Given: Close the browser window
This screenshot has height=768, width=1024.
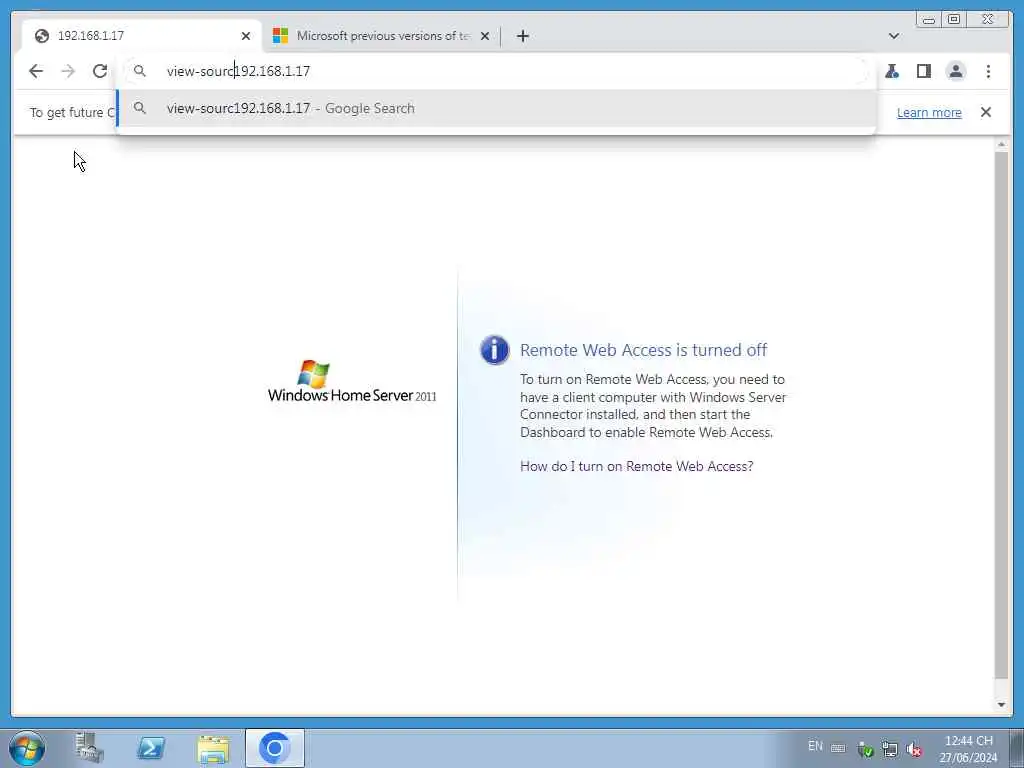Looking at the screenshot, I should pos(988,20).
